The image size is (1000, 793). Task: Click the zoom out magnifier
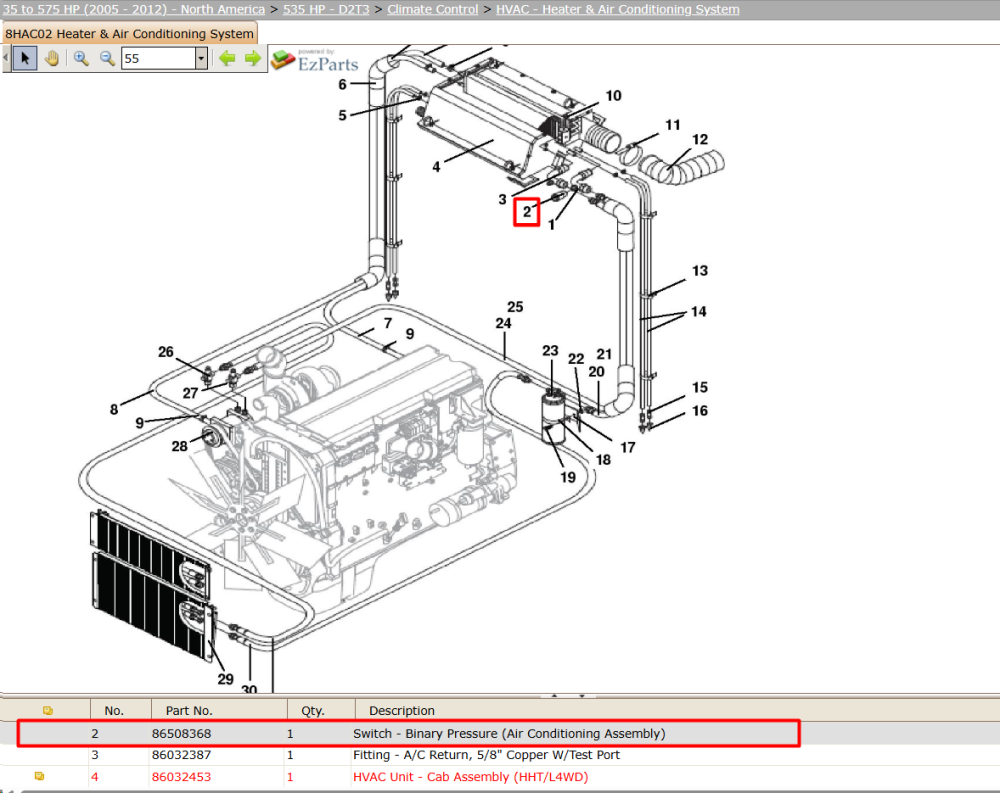click(107, 59)
